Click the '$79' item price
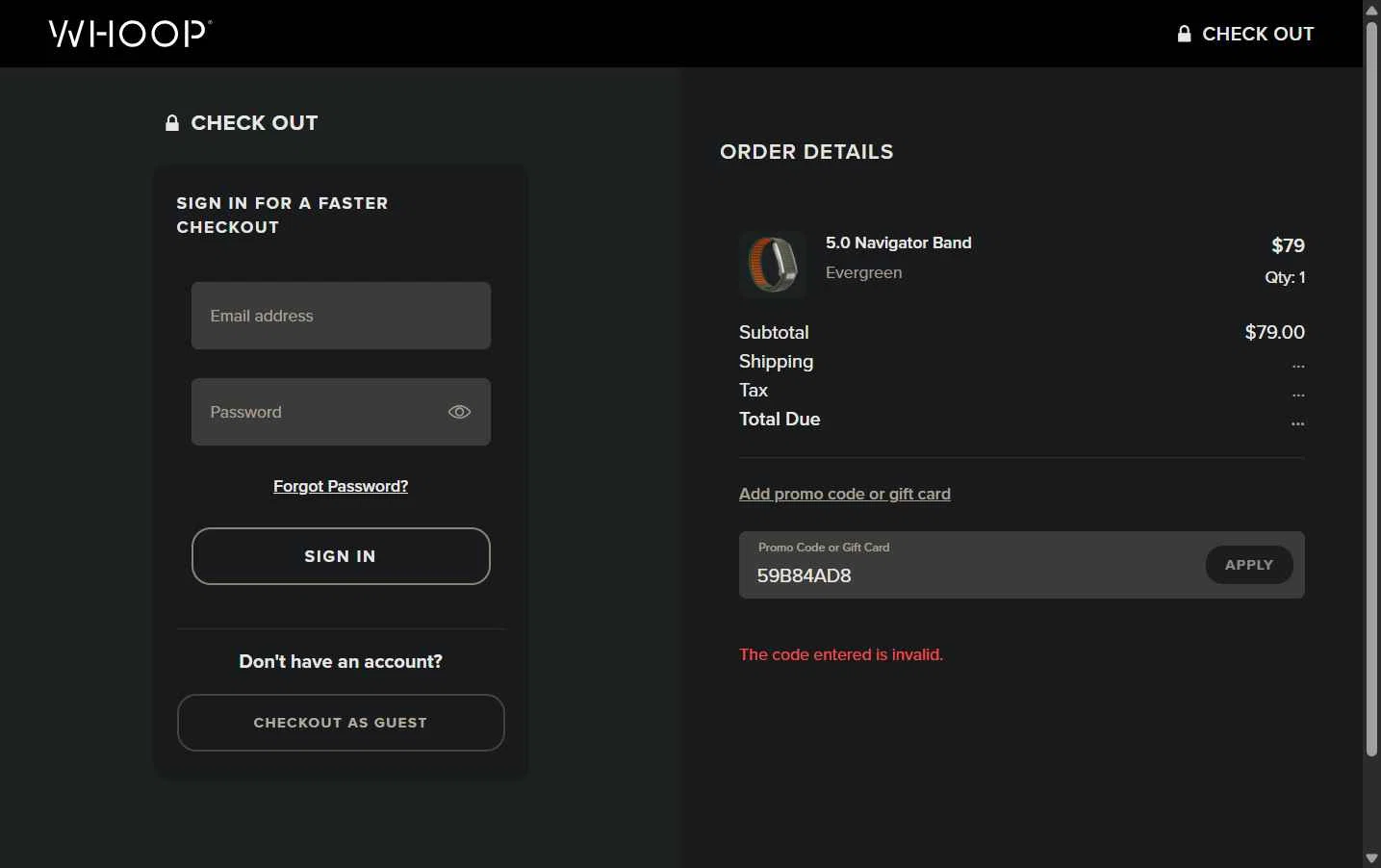This screenshot has height=868, width=1381. coord(1288,245)
